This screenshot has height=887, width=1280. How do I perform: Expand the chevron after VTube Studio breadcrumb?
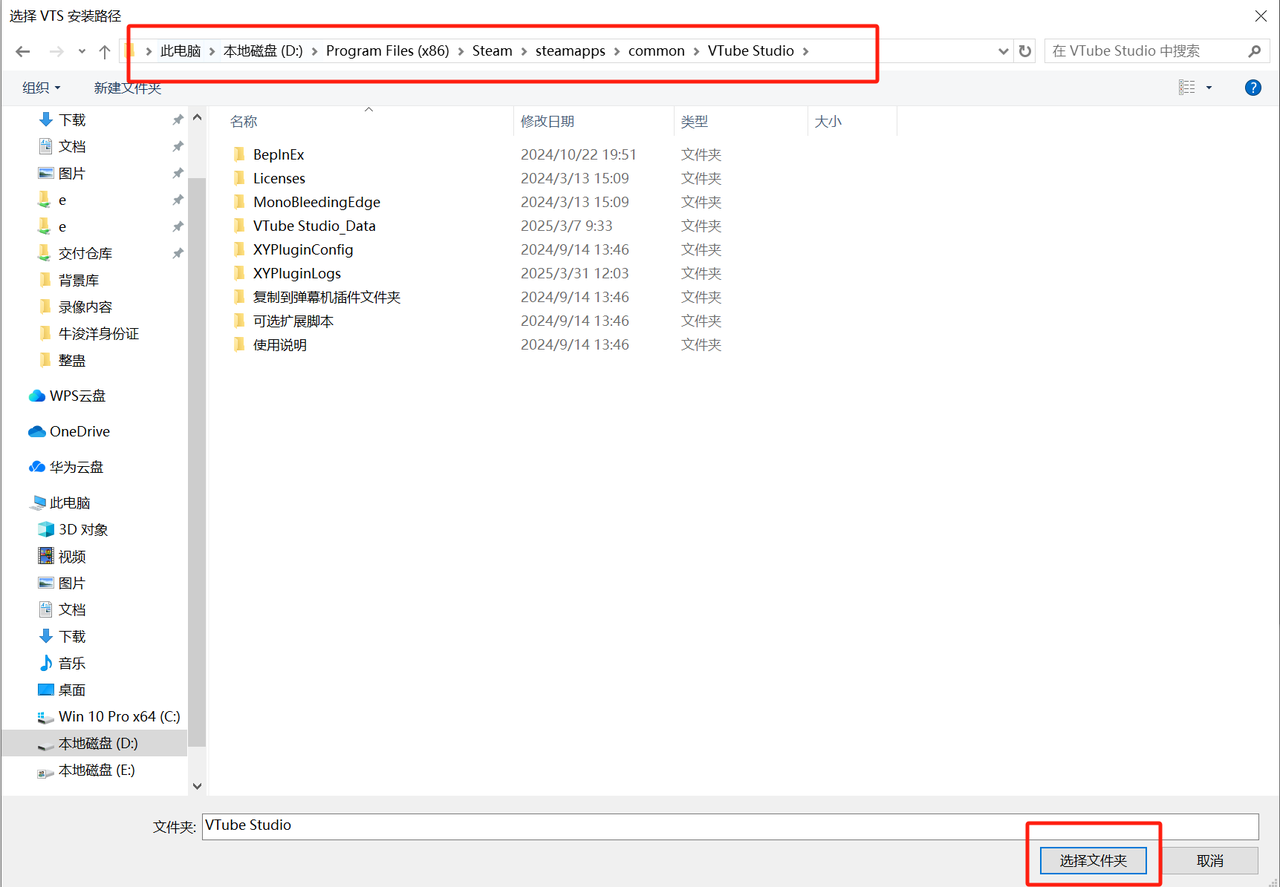[806, 51]
